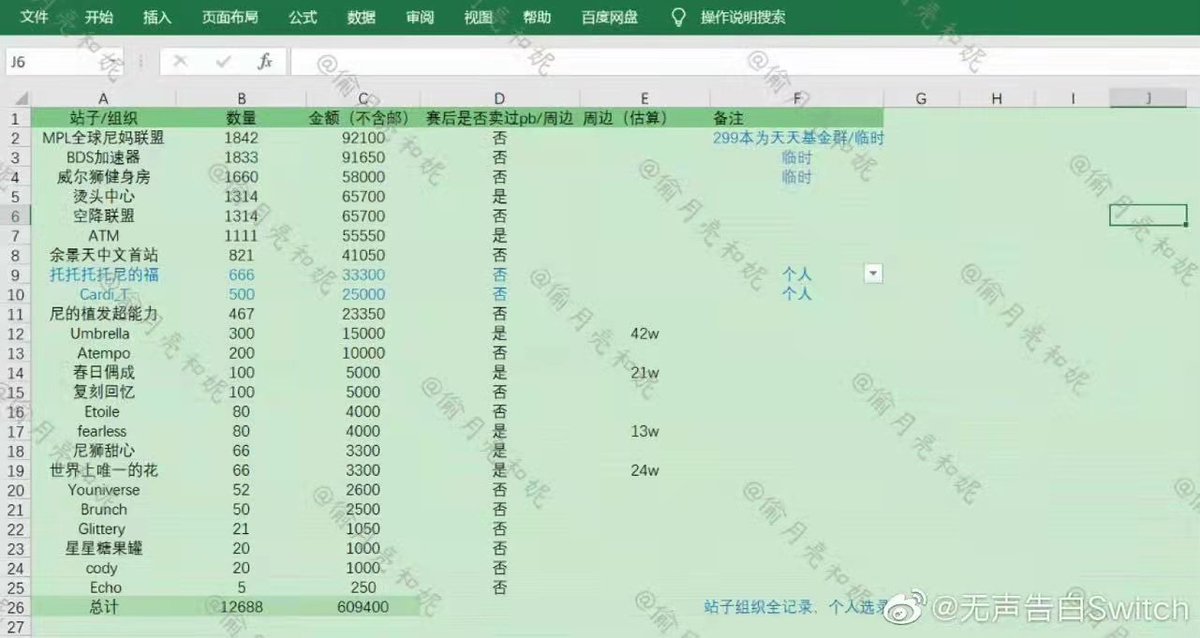Select the 24w estimate cell
Image resolution: width=1200 pixels, height=638 pixels.
tap(645, 470)
